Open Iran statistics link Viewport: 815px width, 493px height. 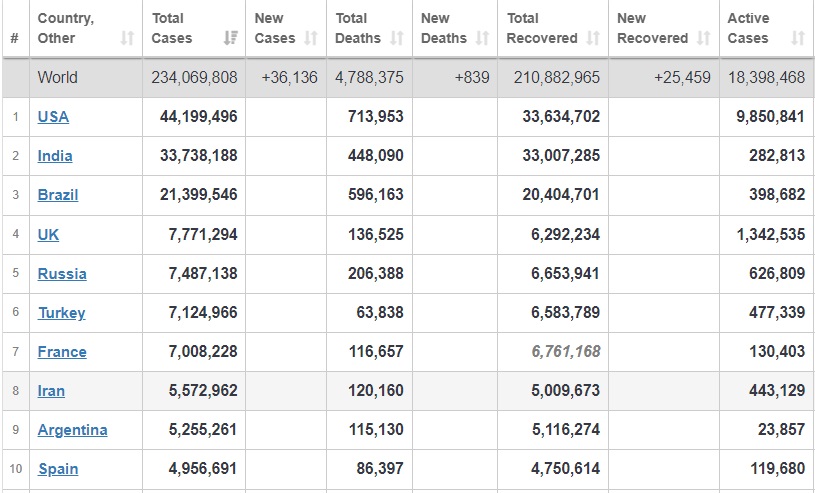pos(51,391)
